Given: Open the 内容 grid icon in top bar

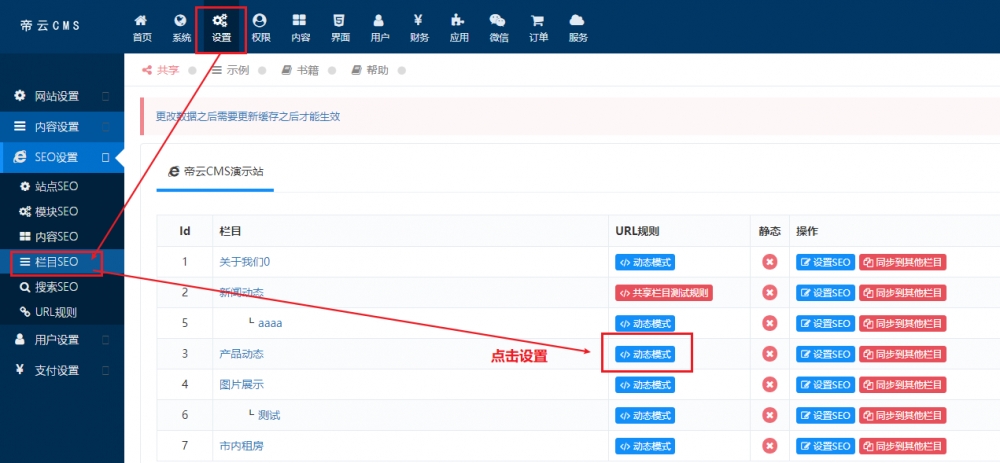Looking at the screenshot, I should (x=300, y=27).
